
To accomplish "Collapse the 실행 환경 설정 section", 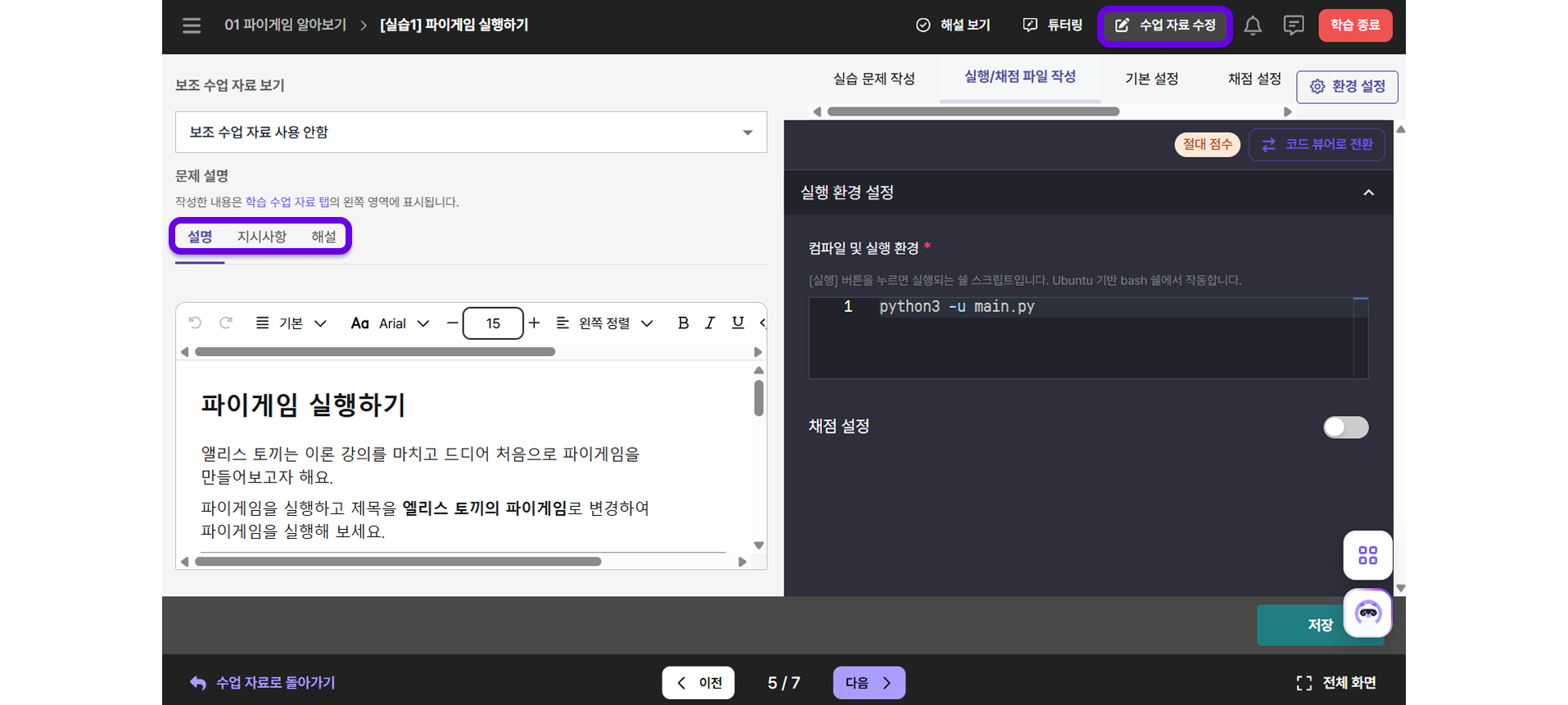I will 1368,192.
